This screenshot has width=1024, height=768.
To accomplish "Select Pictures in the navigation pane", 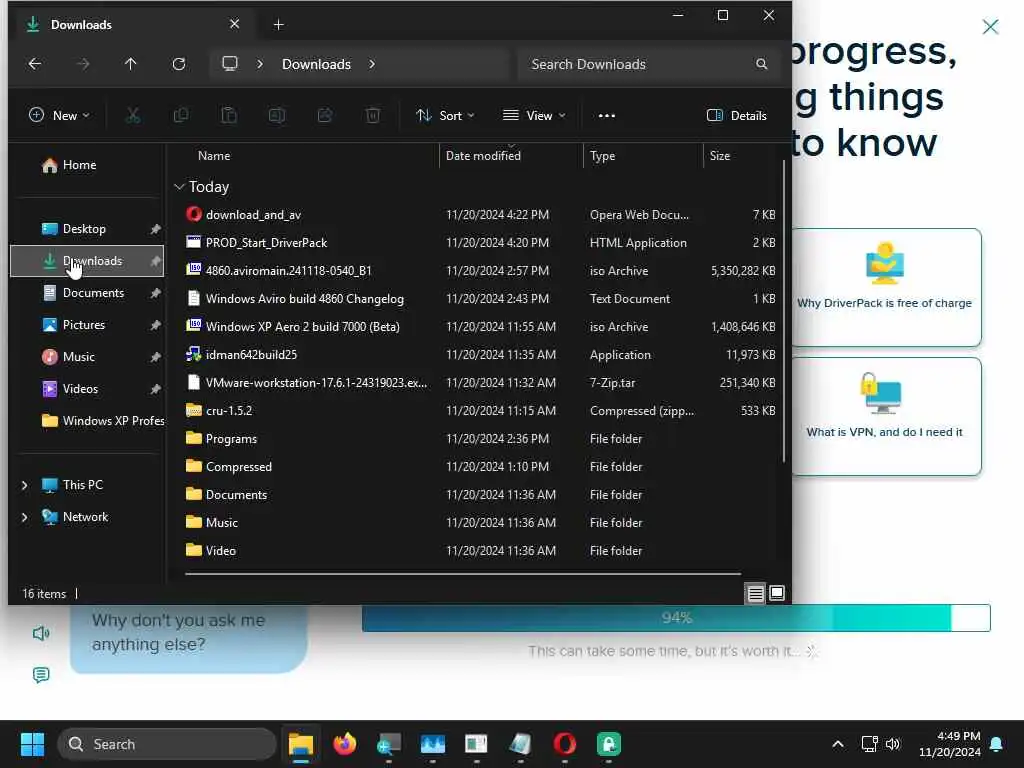I will [x=87, y=325].
